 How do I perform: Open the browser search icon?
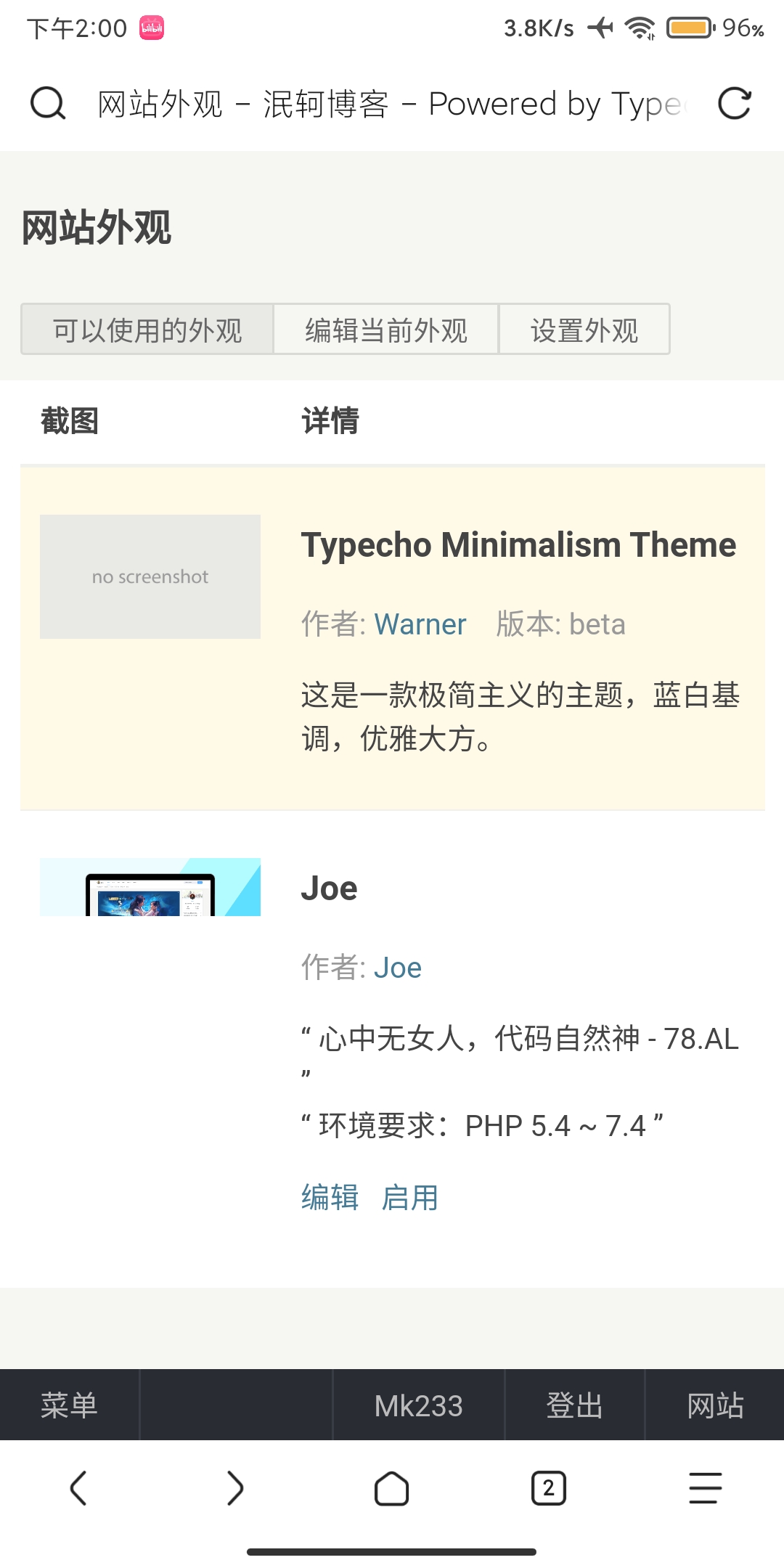click(46, 104)
